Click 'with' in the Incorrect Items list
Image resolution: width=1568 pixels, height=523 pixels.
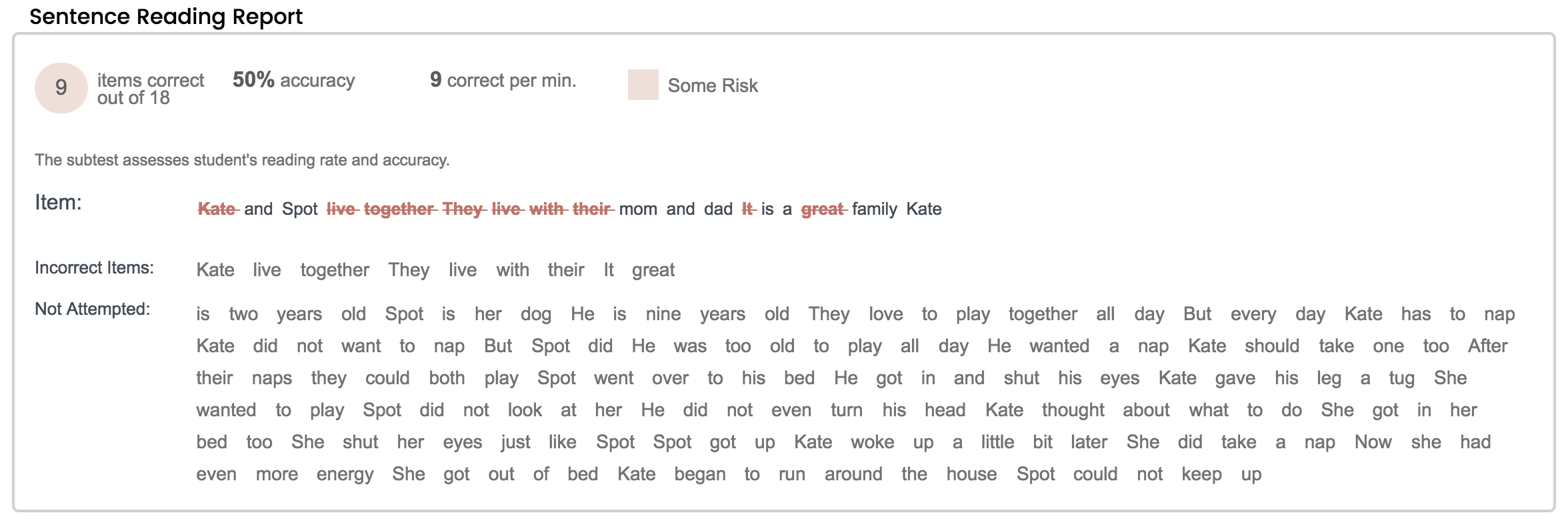point(512,270)
